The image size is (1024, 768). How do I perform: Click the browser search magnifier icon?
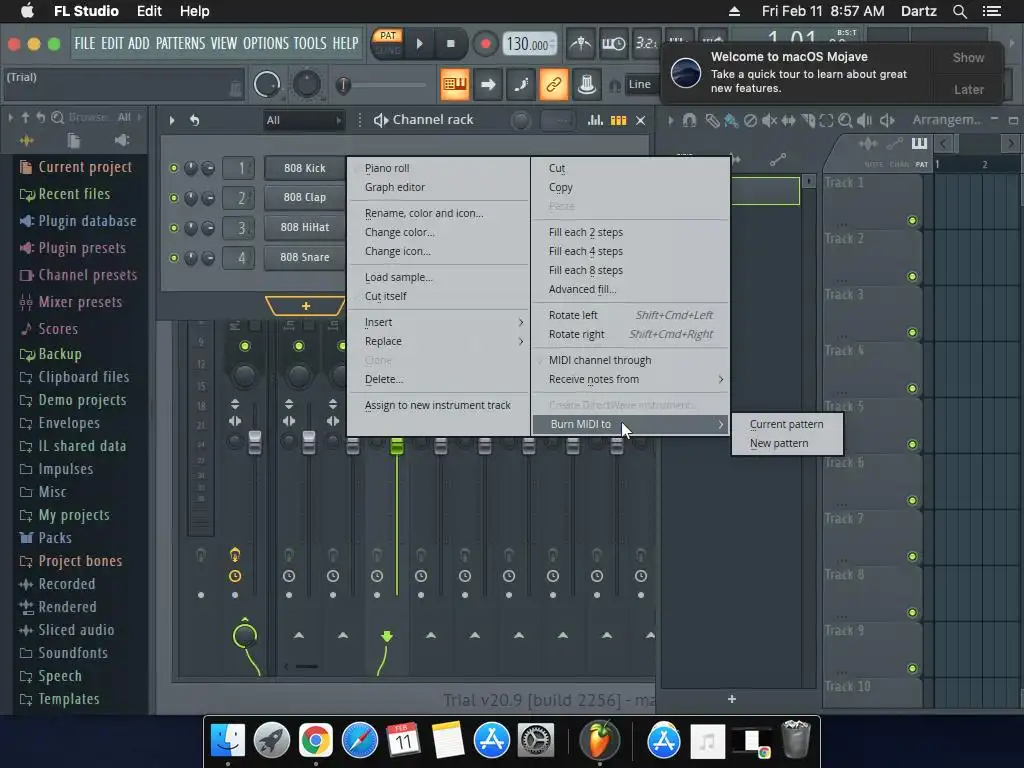(x=57, y=118)
